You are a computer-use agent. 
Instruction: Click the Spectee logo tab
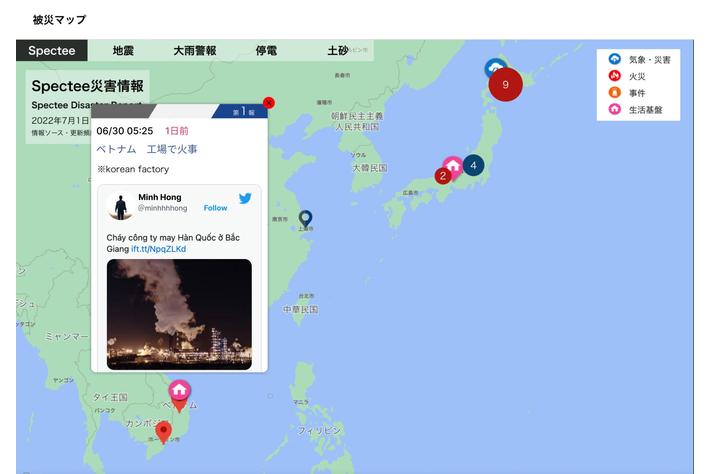click(52, 50)
